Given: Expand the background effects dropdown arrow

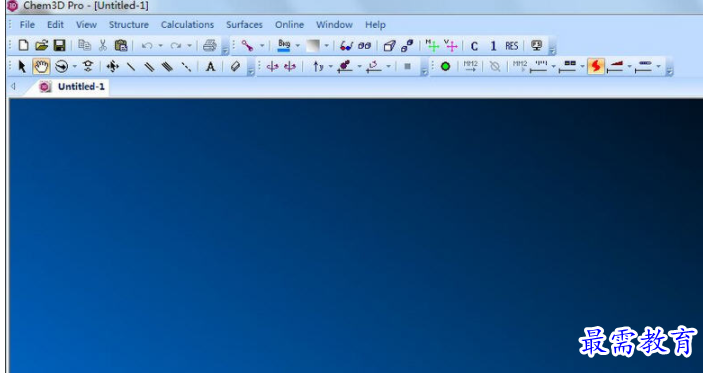Looking at the screenshot, I should (326, 45).
